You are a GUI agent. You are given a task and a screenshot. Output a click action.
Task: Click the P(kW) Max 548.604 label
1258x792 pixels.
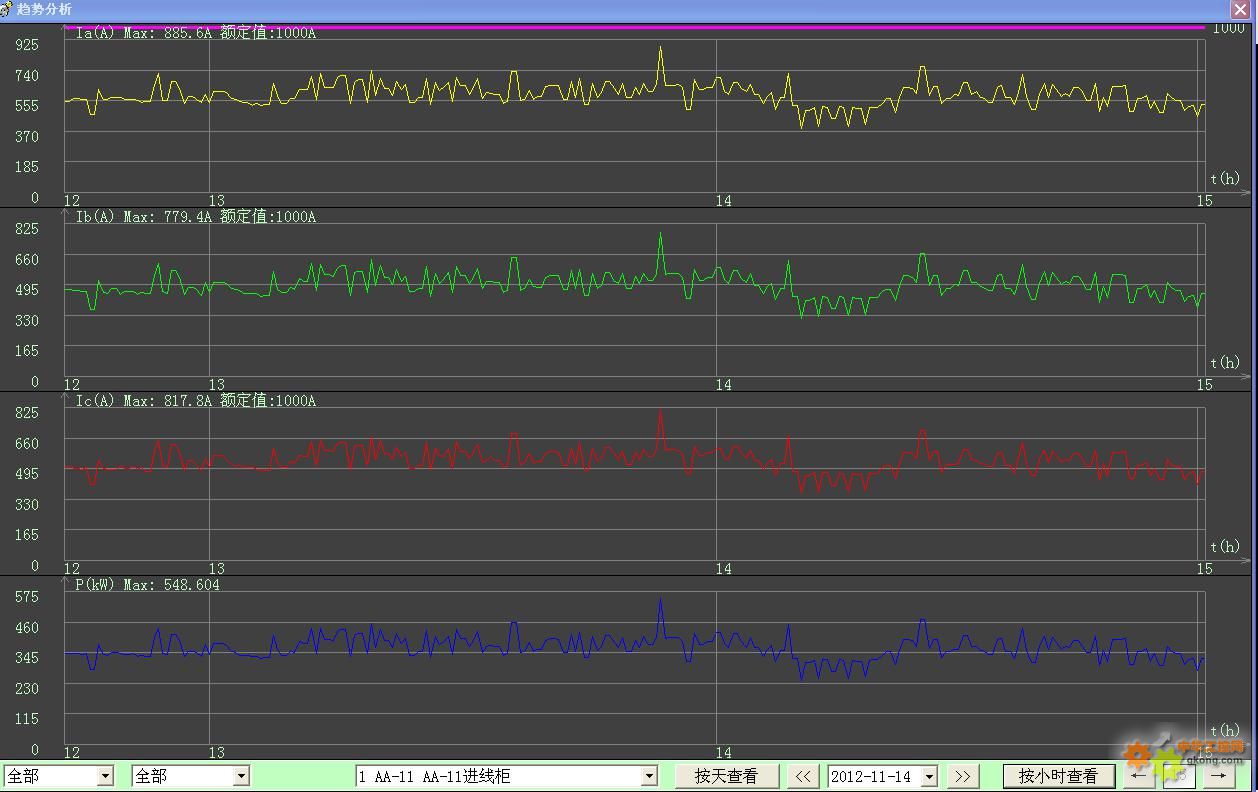147,585
